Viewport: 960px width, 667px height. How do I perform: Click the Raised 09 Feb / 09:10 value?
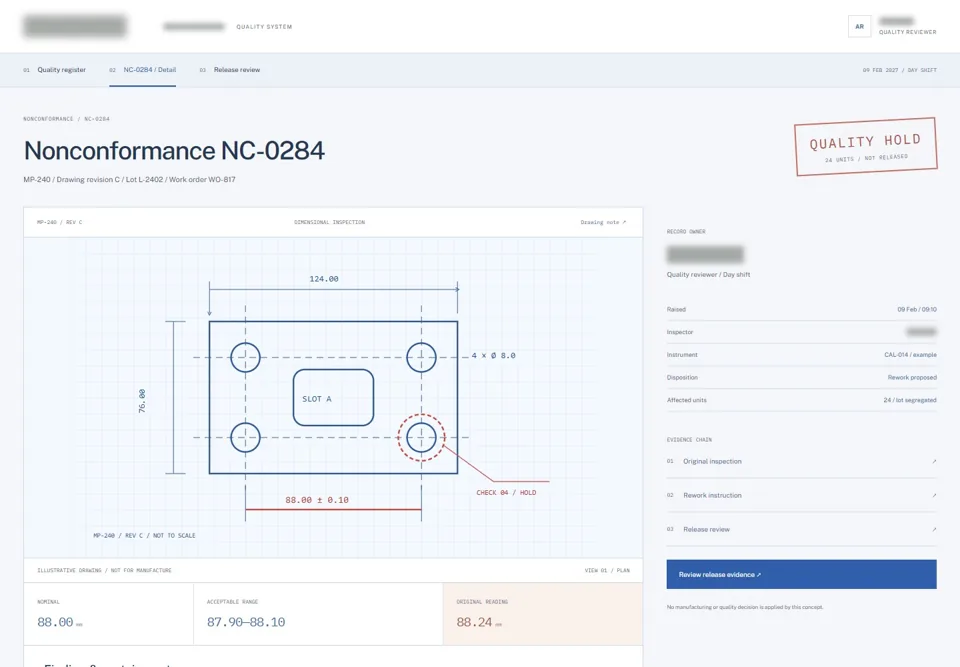tap(917, 309)
